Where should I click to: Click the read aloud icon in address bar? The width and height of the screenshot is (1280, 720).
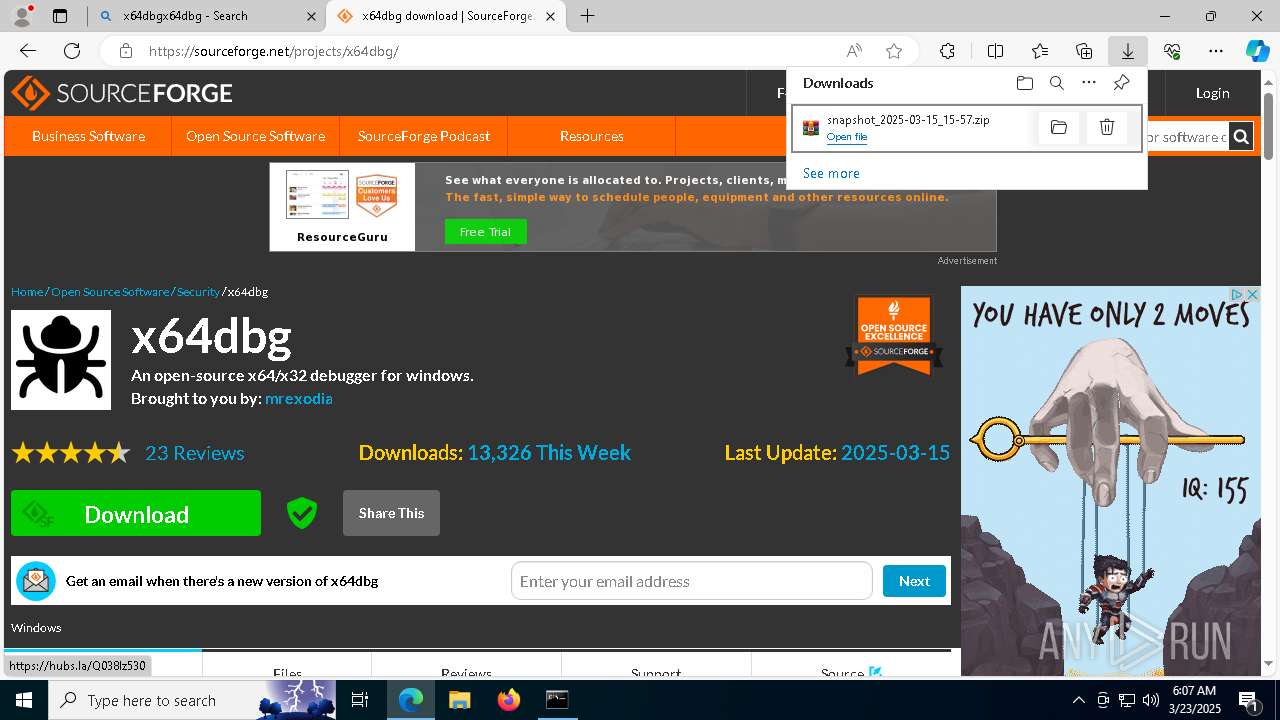(x=854, y=51)
